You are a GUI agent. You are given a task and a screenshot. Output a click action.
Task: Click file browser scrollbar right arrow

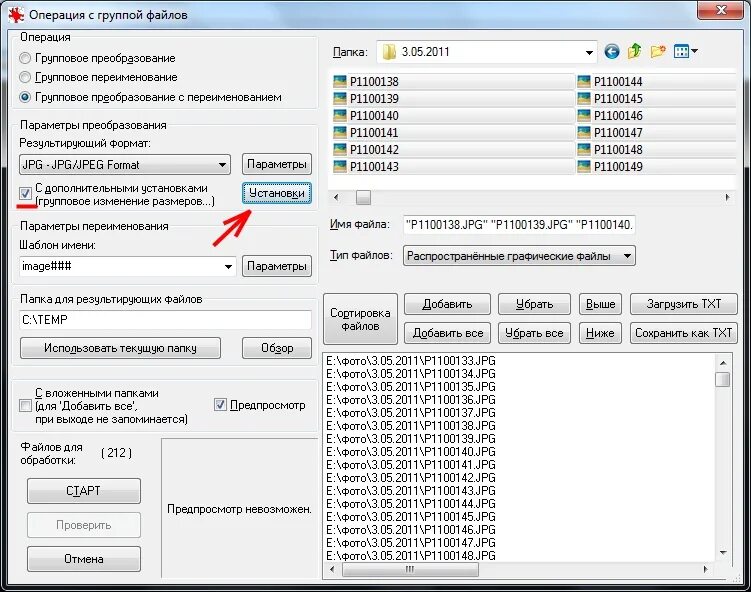point(727,197)
